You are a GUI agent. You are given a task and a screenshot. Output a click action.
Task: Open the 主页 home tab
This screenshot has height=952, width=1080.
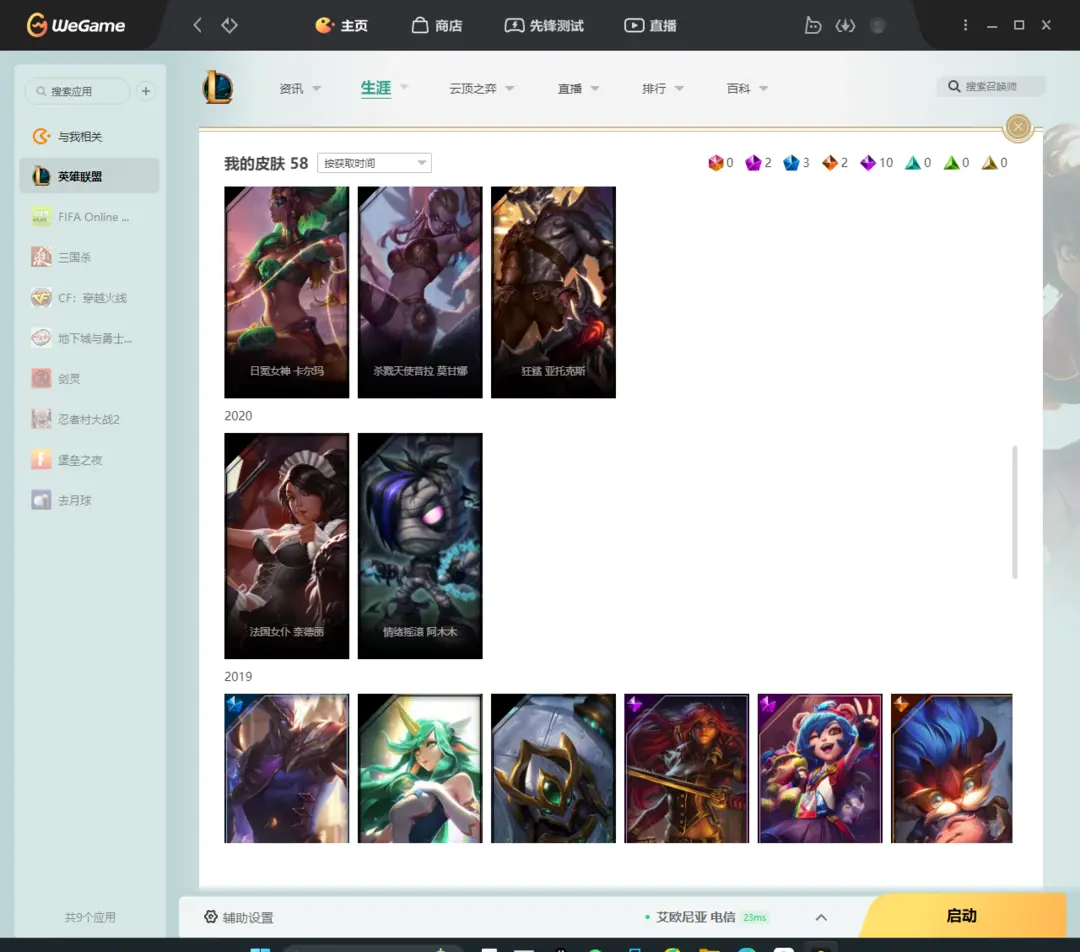pyautogui.click(x=341, y=25)
